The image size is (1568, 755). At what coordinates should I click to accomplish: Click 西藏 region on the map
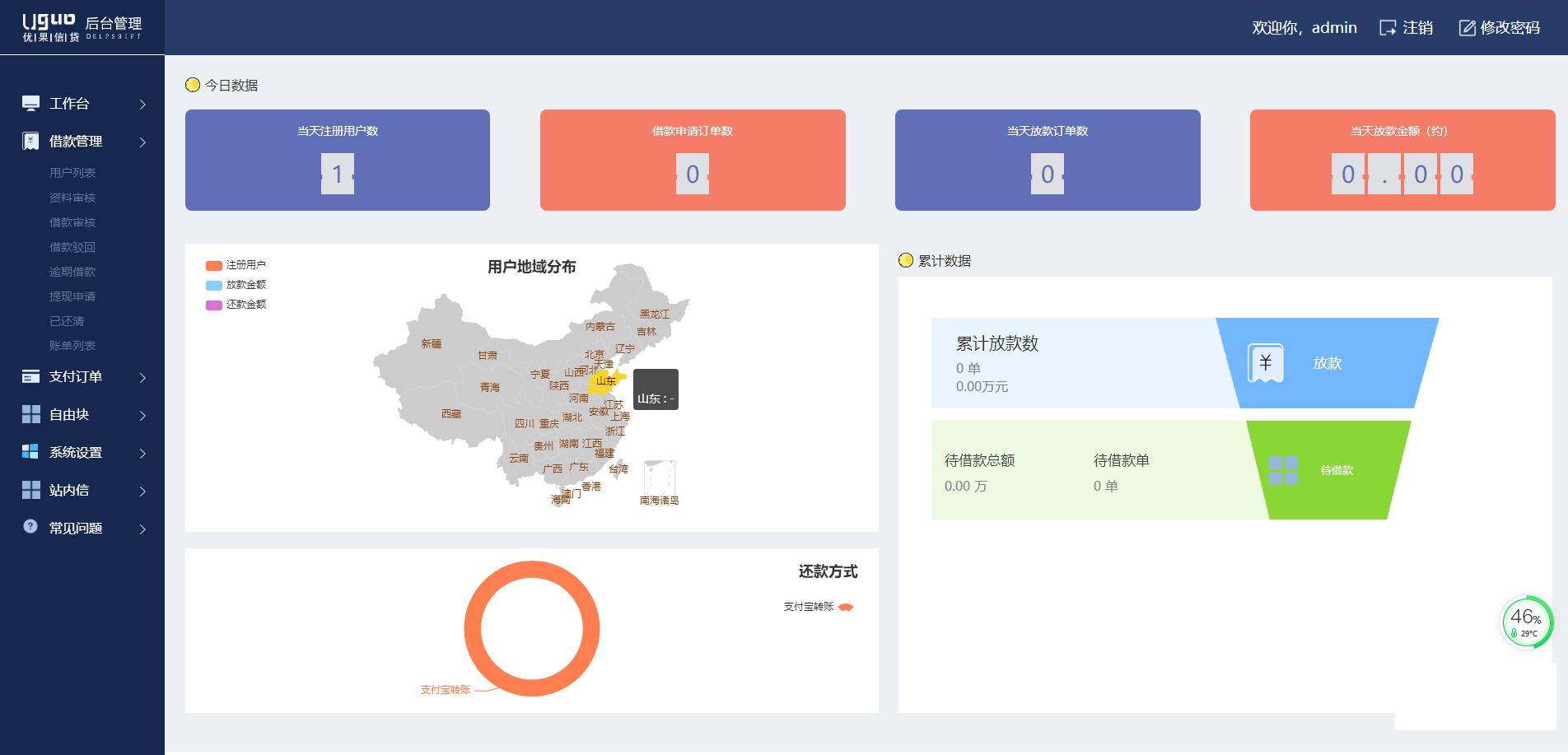(451, 414)
